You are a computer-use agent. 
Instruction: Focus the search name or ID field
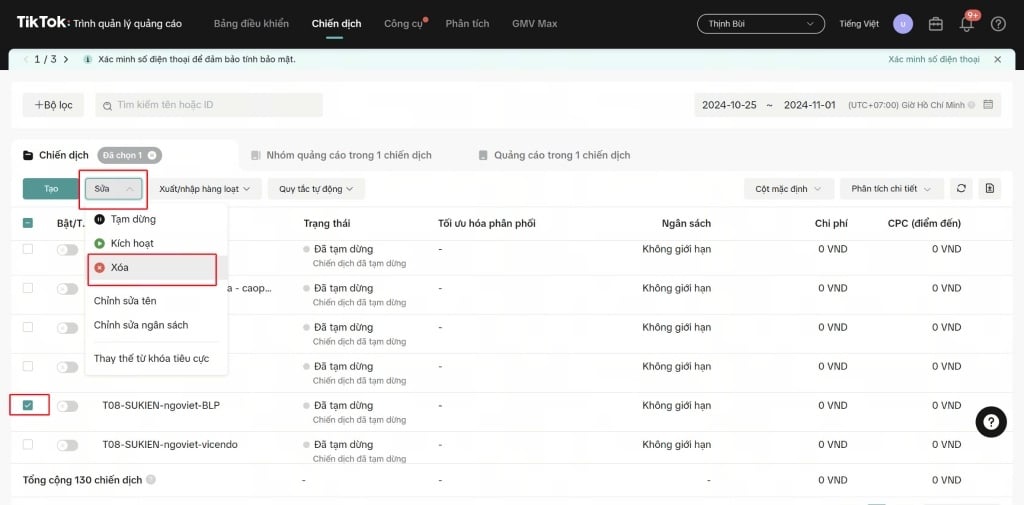click(x=209, y=105)
